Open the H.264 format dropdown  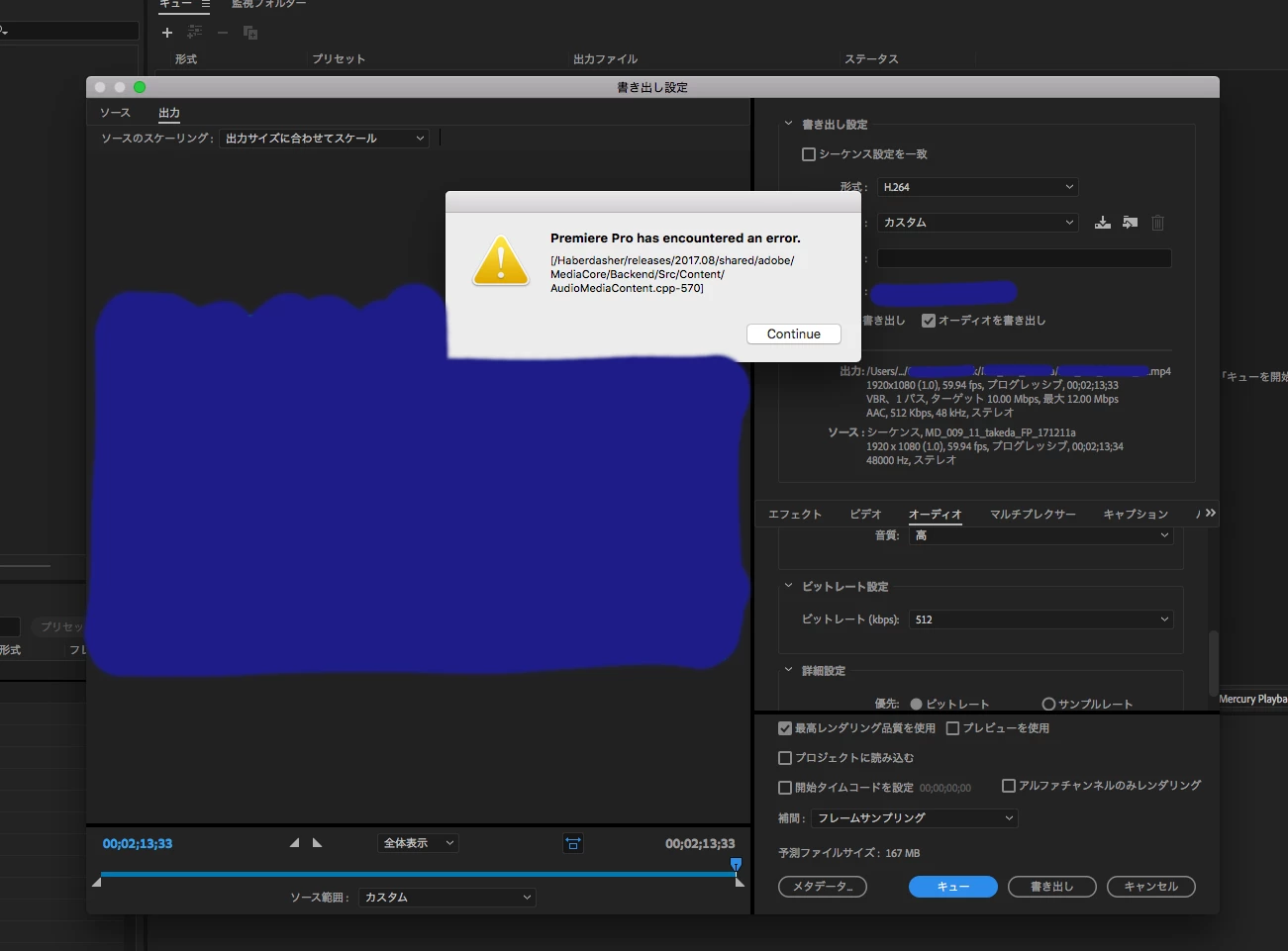(978, 187)
